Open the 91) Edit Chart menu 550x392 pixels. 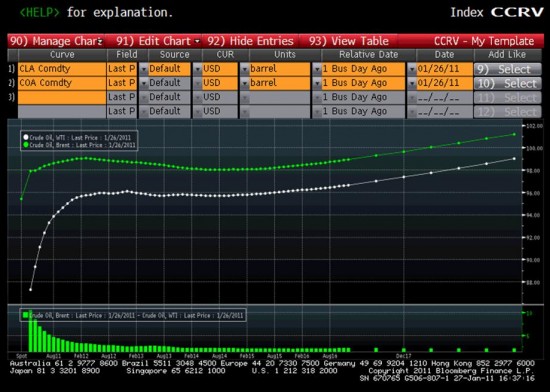click(x=158, y=41)
